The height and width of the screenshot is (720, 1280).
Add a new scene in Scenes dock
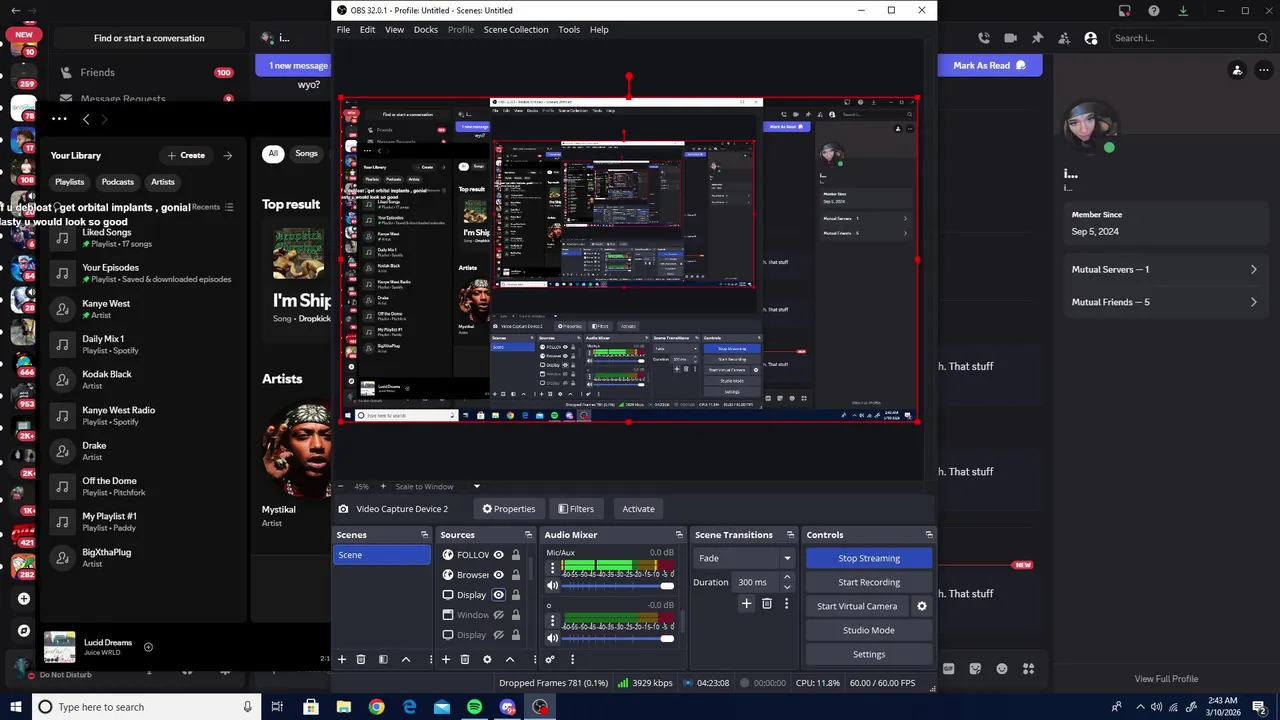[x=342, y=659]
